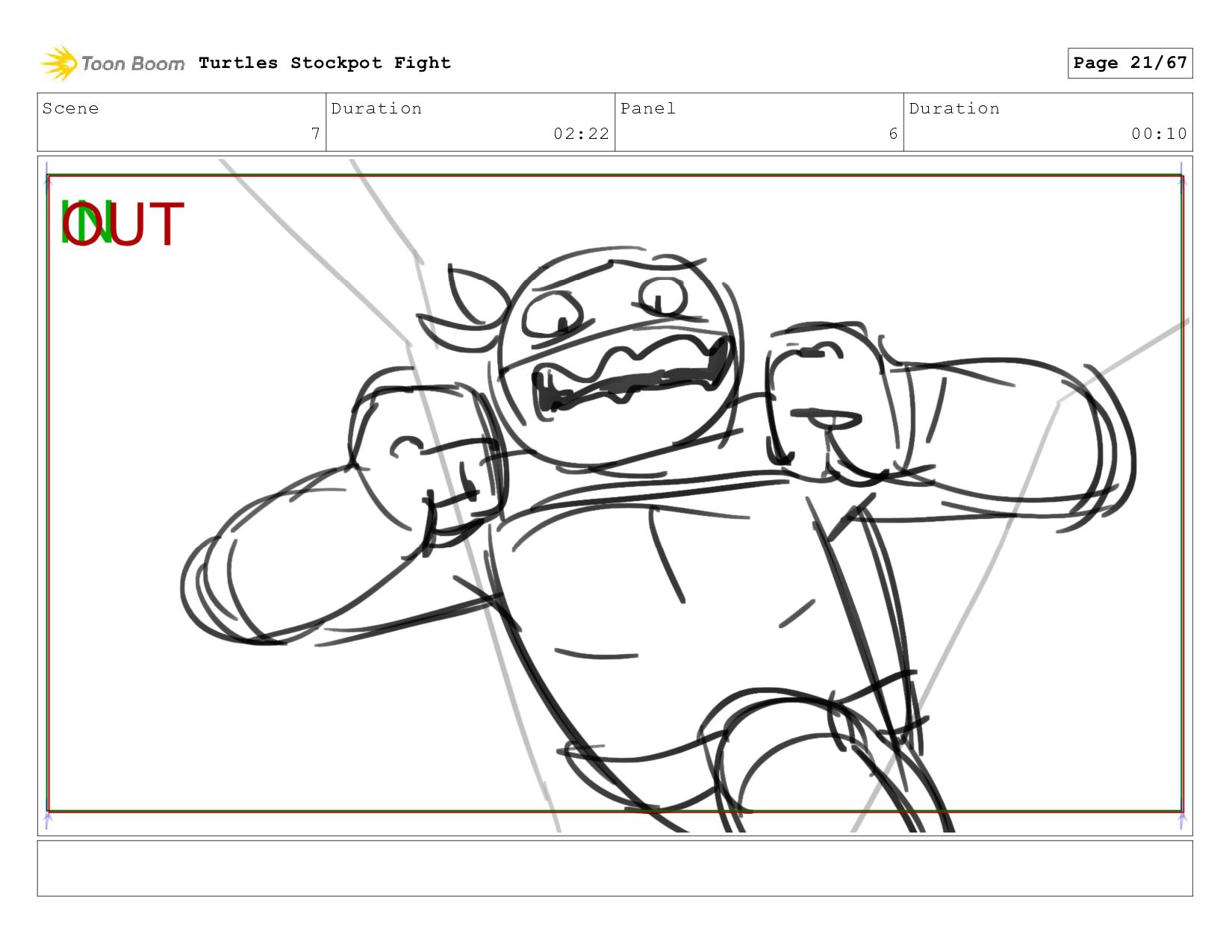
Task: Select the turtle storyboard sketch panel
Action: [x=615, y=495]
